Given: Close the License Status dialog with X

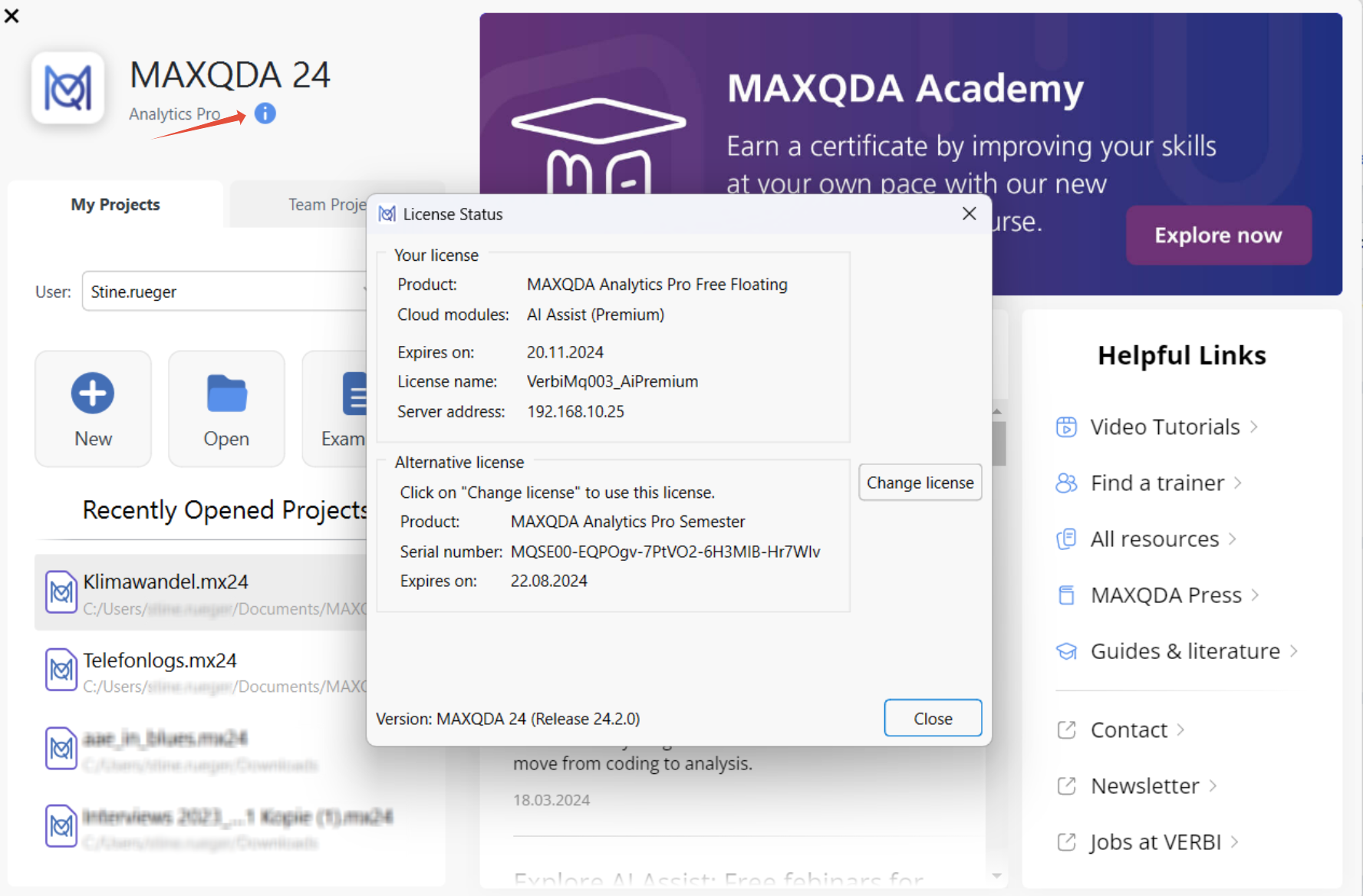Looking at the screenshot, I should click(x=970, y=213).
